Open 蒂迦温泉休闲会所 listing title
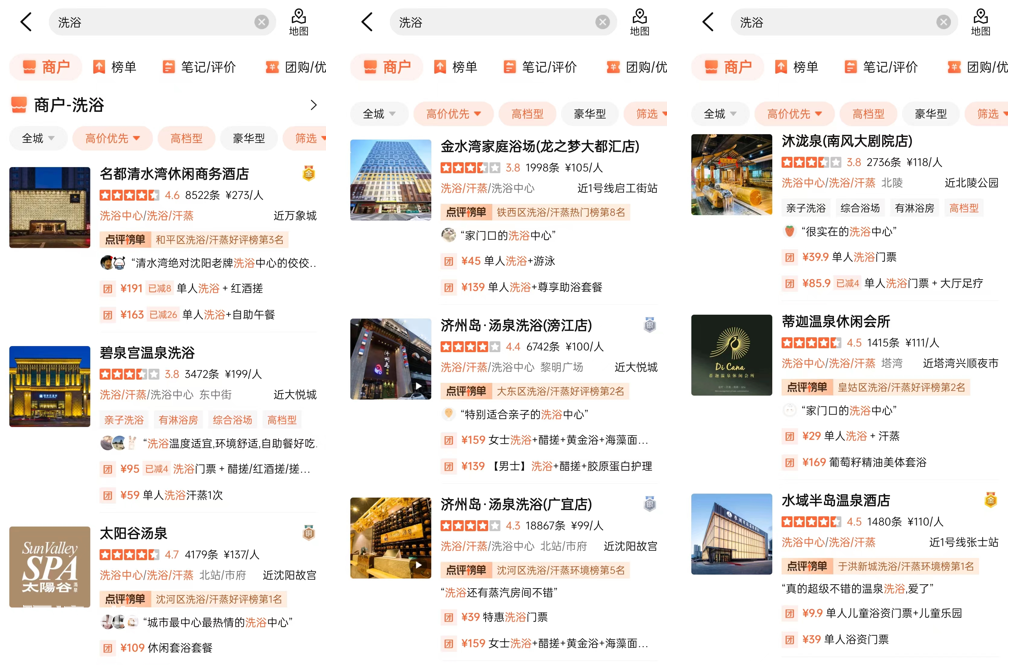1021x665 pixels. pyautogui.click(x=835, y=321)
